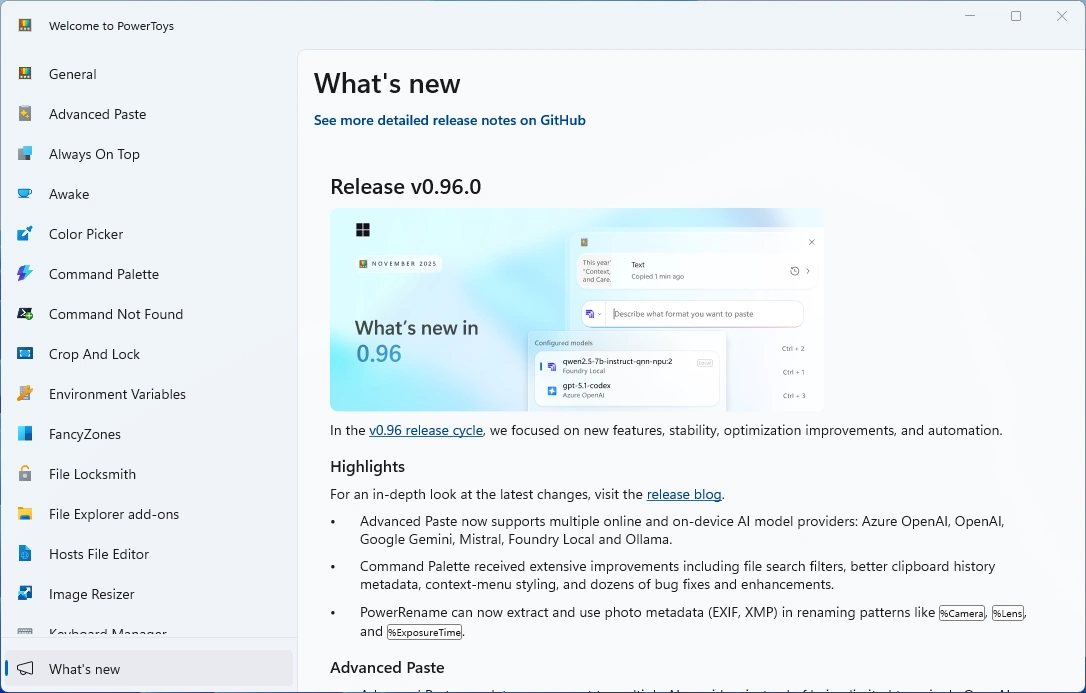
Task: Select the Advanced Paste icon
Action: coord(25,114)
